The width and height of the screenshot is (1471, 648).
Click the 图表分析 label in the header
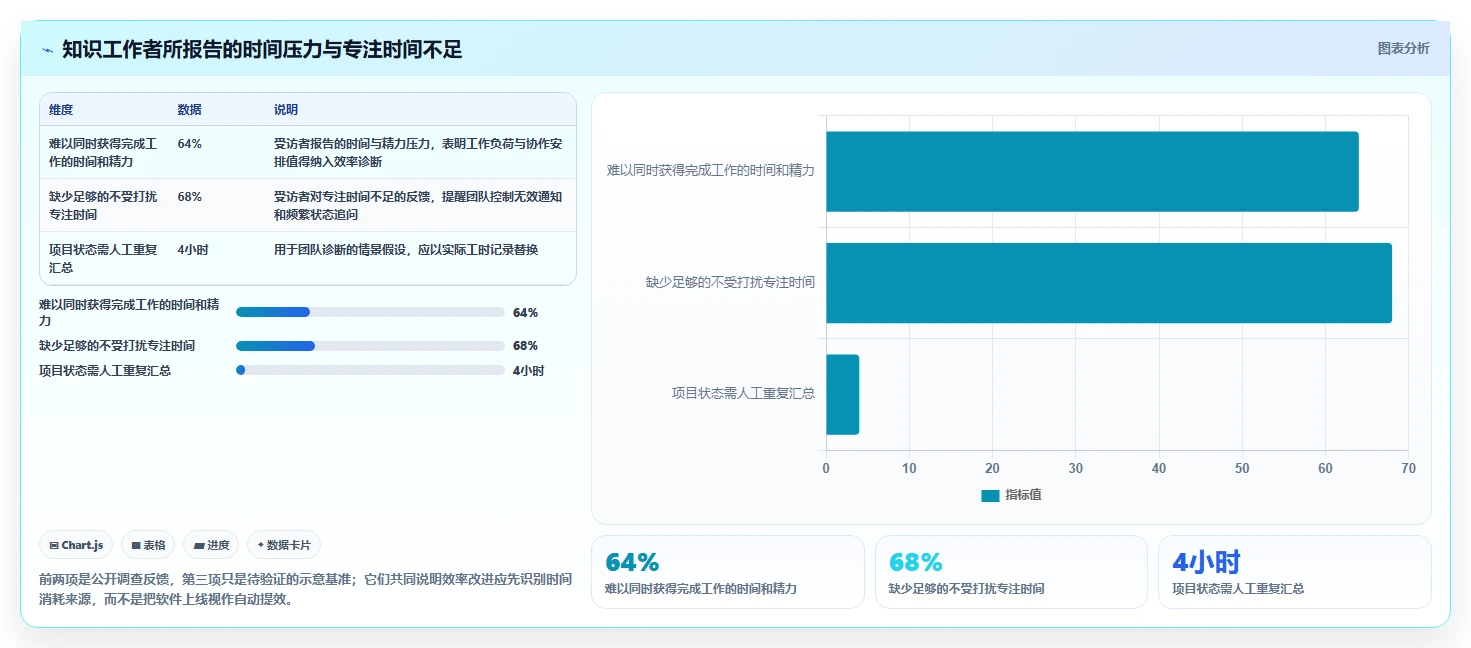pos(1403,48)
